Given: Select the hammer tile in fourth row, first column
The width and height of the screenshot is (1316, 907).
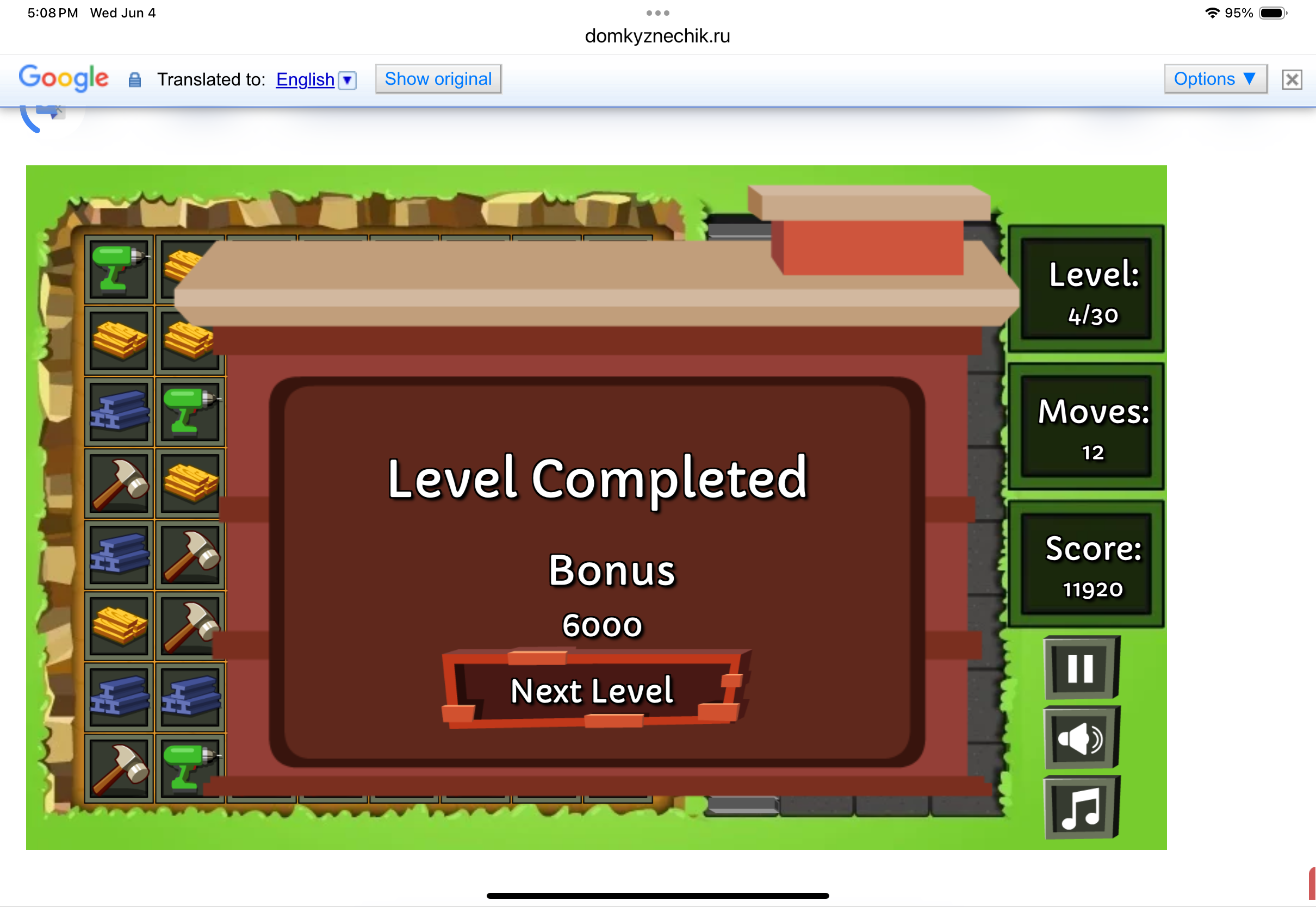Looking at the screenshot, I should pyautogui.click(x=119, y=483).
